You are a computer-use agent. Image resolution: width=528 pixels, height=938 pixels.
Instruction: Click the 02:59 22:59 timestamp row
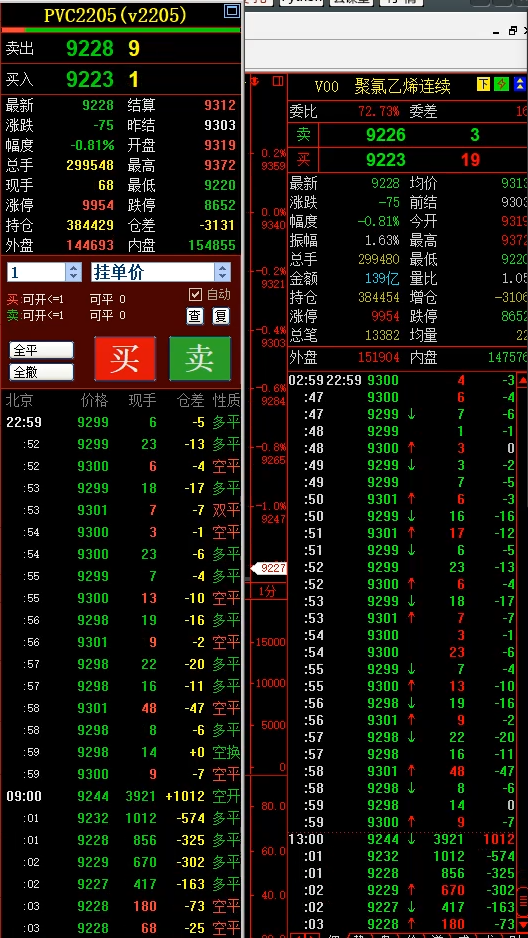[325, 380]
